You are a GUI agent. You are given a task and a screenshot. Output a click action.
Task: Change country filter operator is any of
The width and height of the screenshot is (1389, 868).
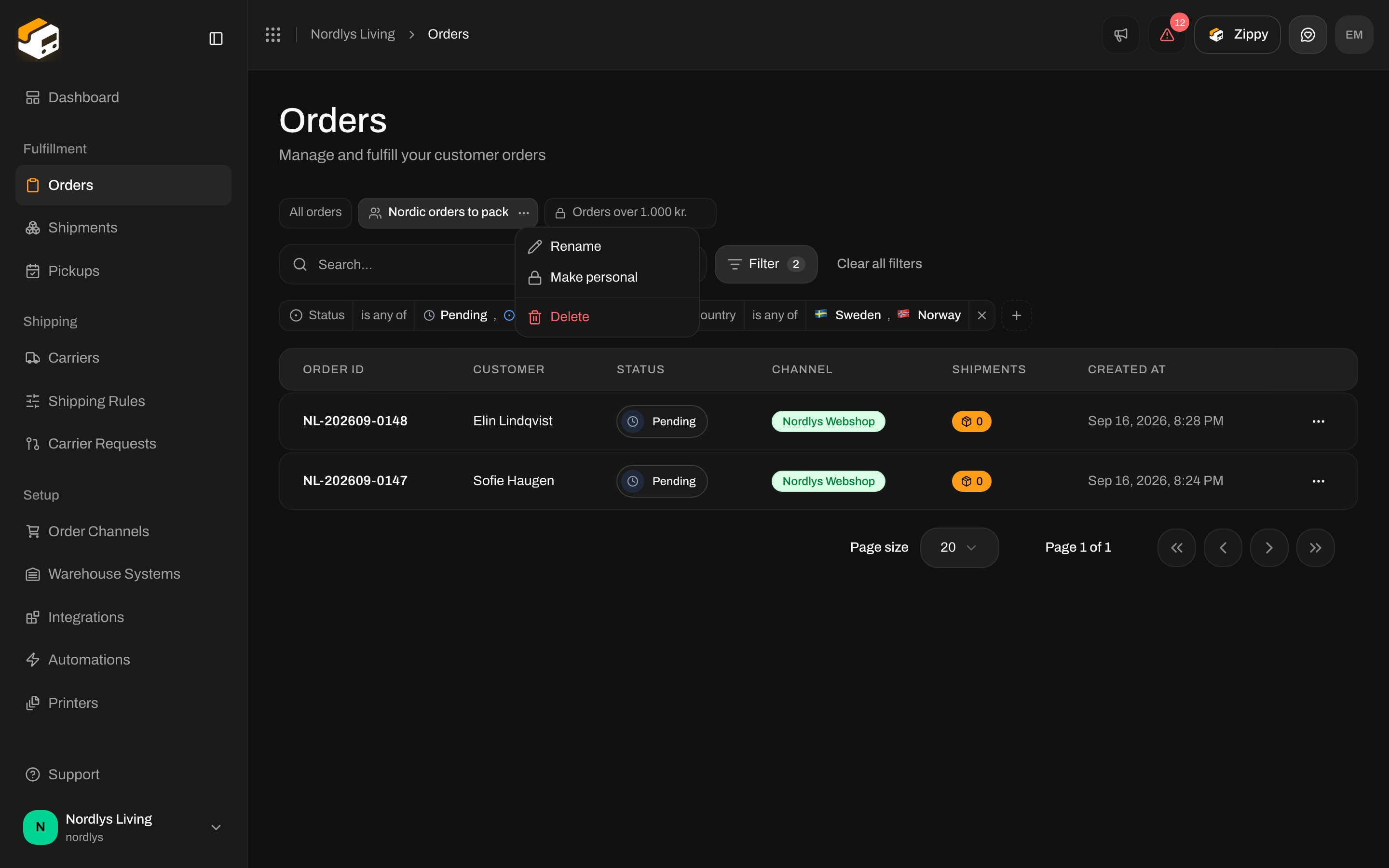tap(774, 315)
